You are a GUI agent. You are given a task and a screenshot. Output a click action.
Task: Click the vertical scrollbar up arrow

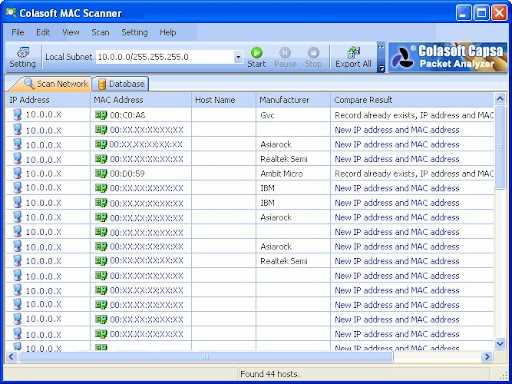[x=500, y=99]
